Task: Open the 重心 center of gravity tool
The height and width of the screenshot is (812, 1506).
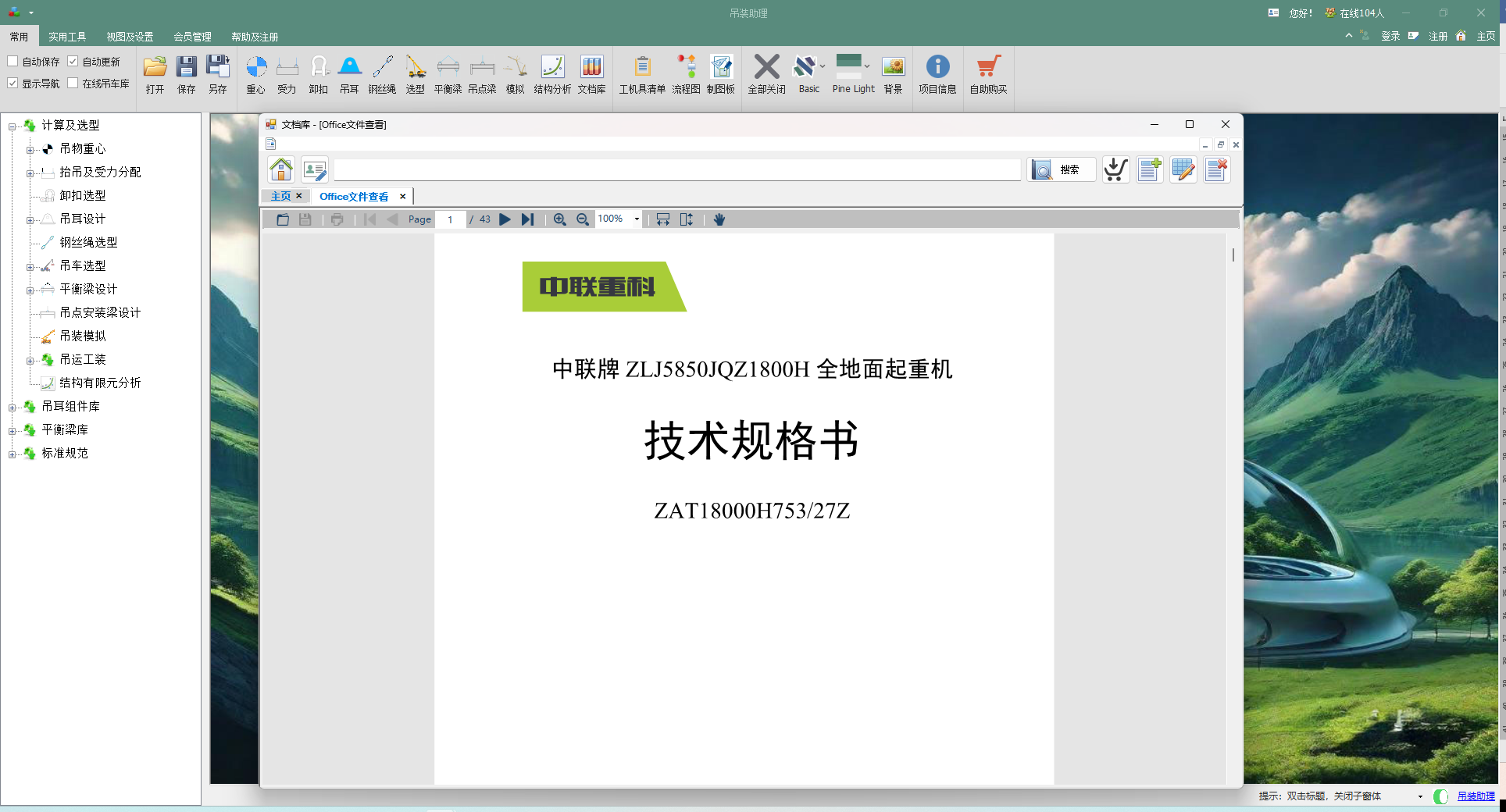Action: [x=255, y=75]
